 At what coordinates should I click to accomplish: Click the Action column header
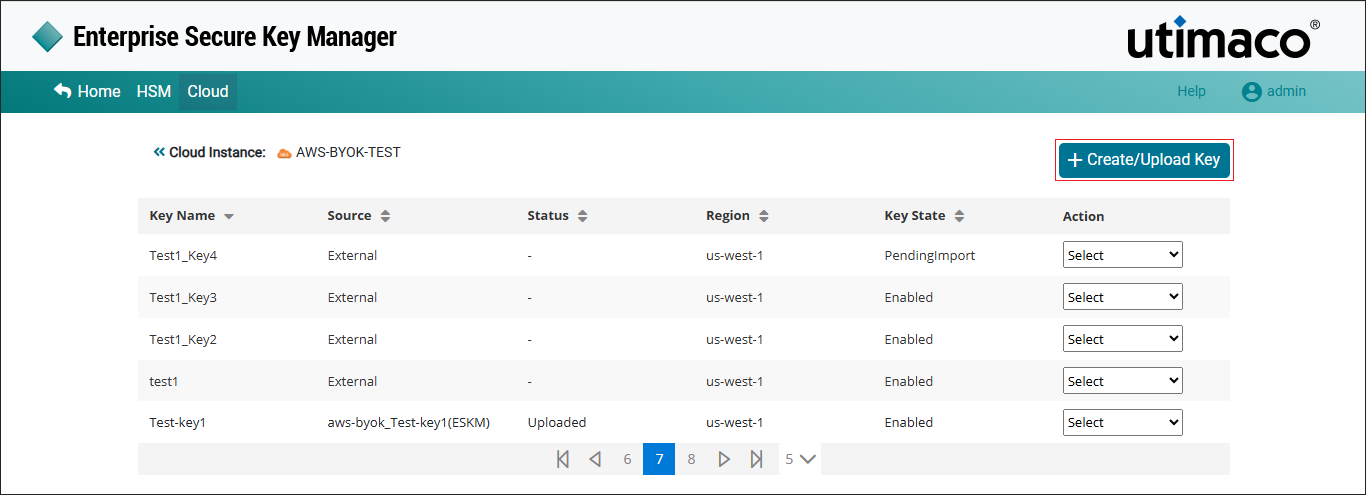pyautogui.click(x=1083, y=216)
